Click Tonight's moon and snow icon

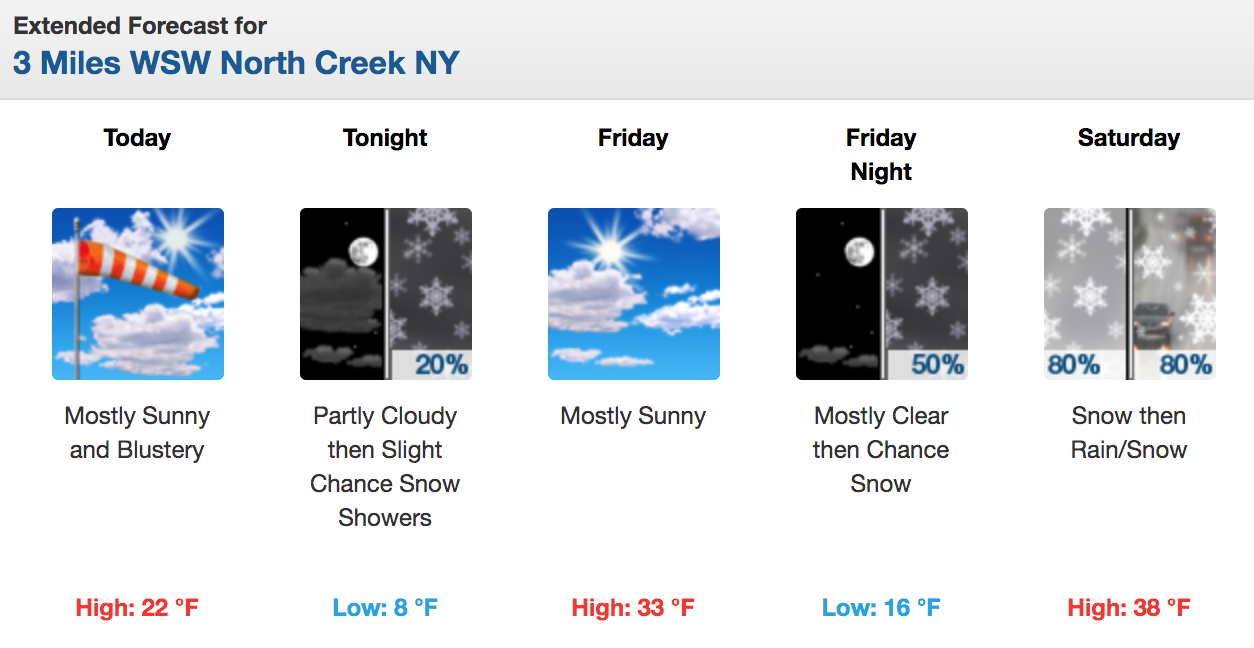click(385, 294)
